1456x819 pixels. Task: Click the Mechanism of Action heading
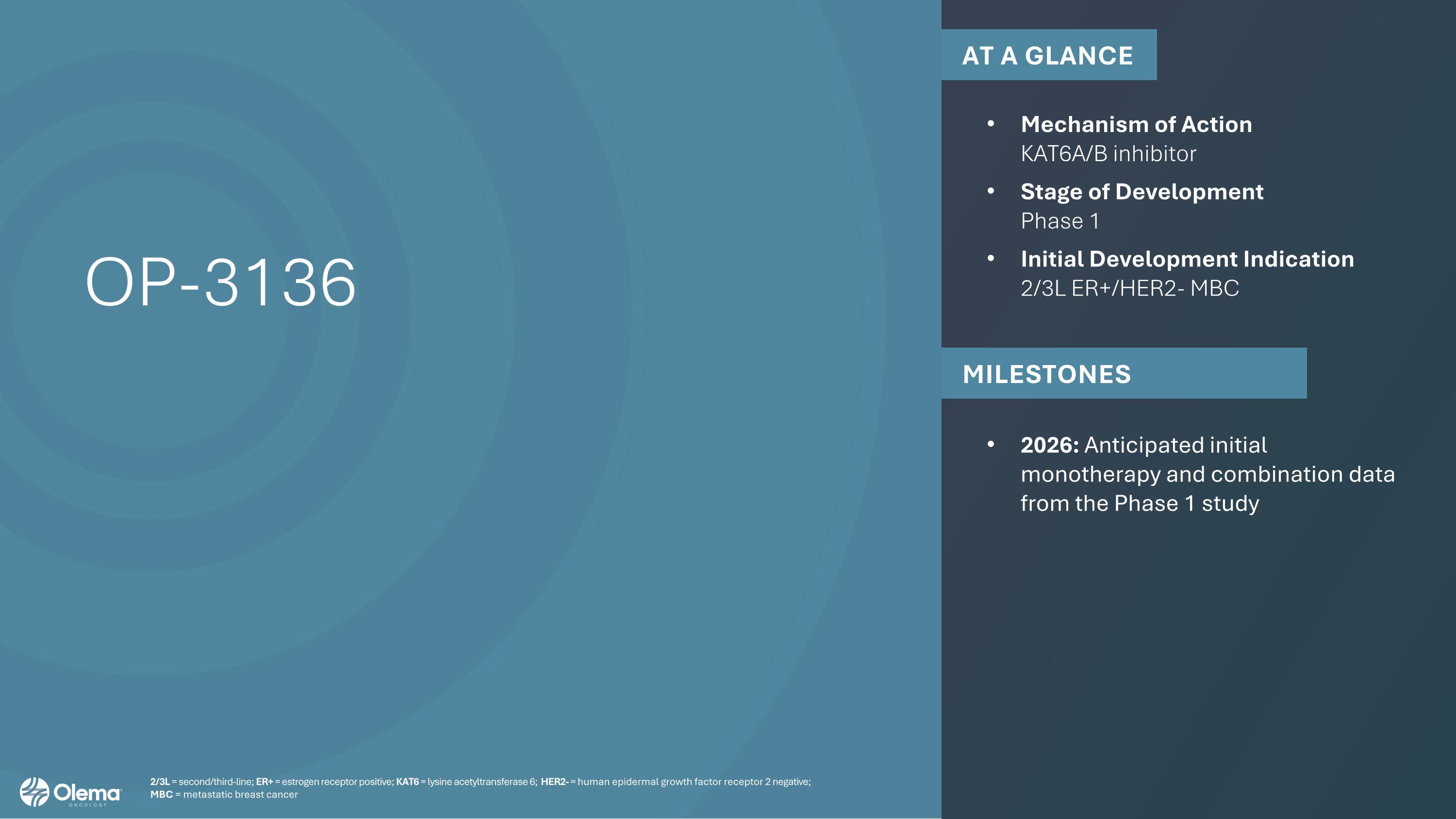[x=1136, y=124]
